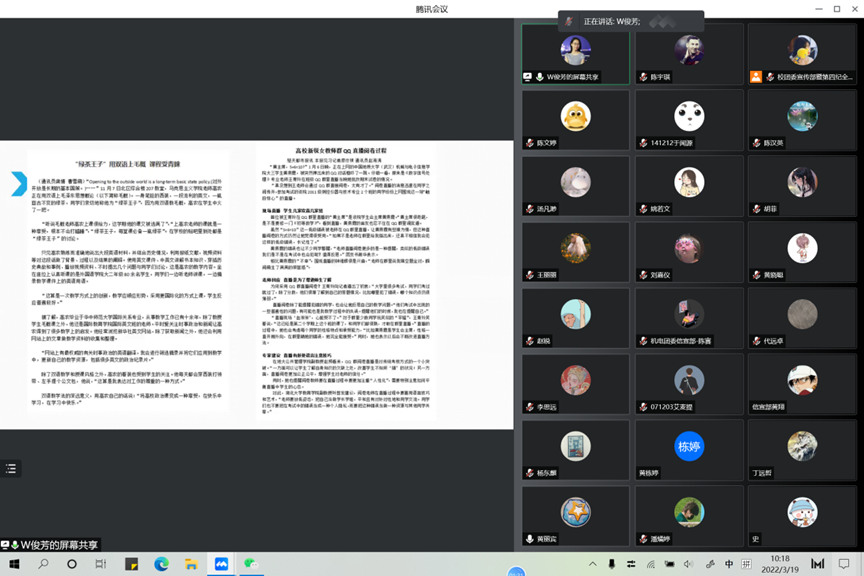This screenshot has width=864, height=576.
Task: Click the Tencent Meeting taskbar icon
Action: [x=221, y=564]
